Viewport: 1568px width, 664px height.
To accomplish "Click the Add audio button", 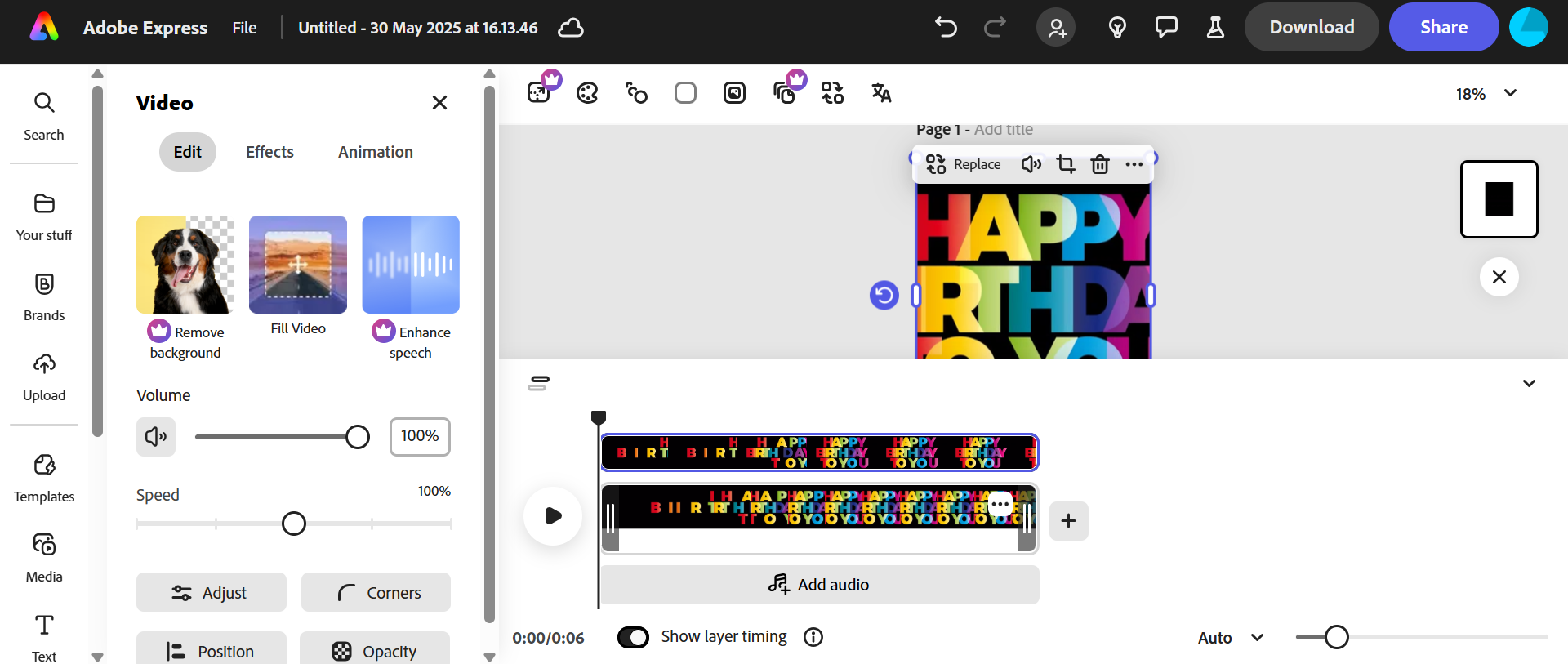I will click(x=820, y=585).
